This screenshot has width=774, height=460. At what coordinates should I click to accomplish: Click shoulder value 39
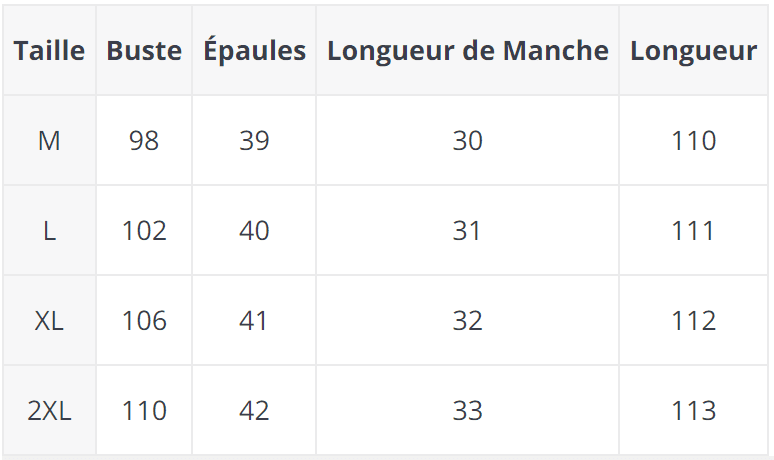click(x=254, y=141)
